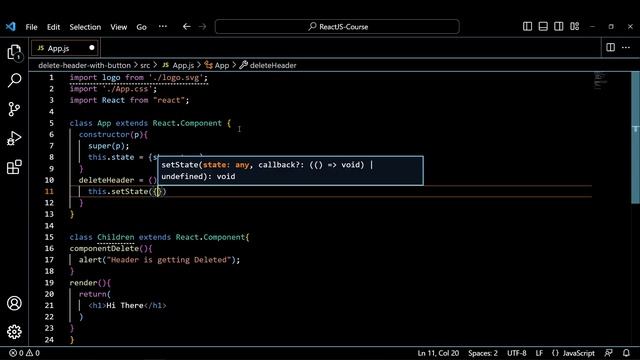The height and width of the screenshot is (360, 640).
Task: Open notifications bell in status bar
Action: pyautogui.click(x=626, y=353)
